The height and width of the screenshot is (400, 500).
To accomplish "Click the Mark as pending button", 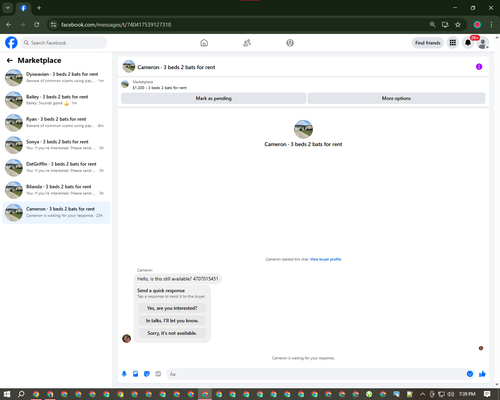I will click(213, 98).
